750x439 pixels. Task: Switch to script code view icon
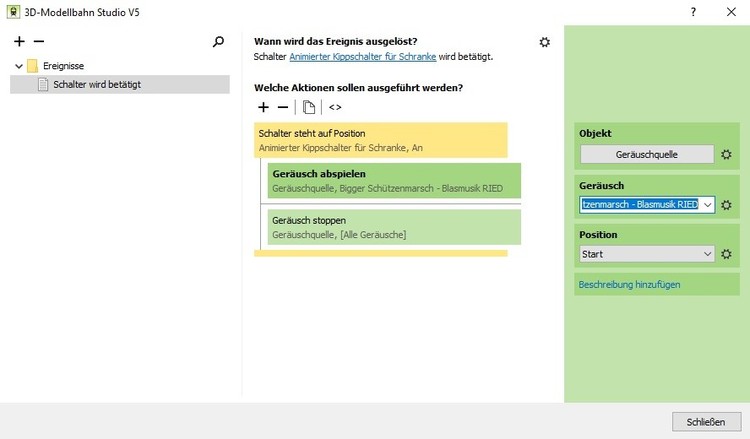335,107
